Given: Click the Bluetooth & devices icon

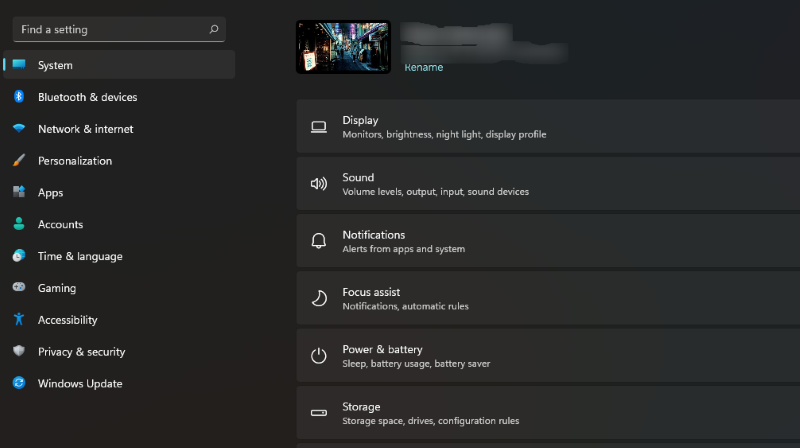Looking at the screenshot, I should click(18, 97).
